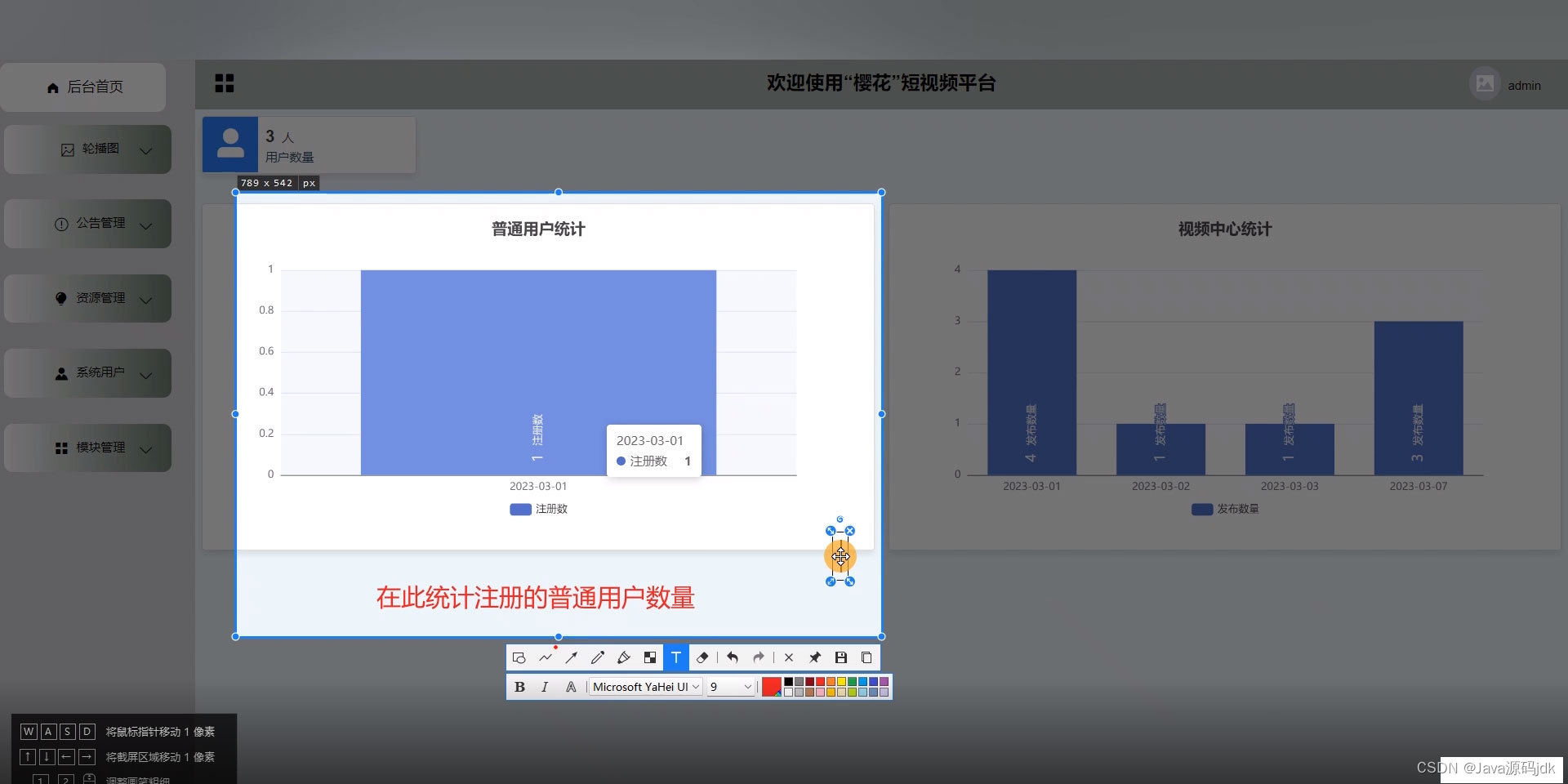Open the Microsoft YaHei UI font dropdown

click(x=646, y=687)
